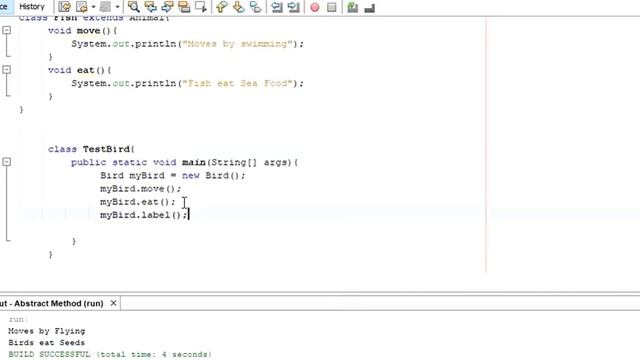Collapse the Fish move() method fold
This screenshot has height=360, width=640.
[7, 30]
